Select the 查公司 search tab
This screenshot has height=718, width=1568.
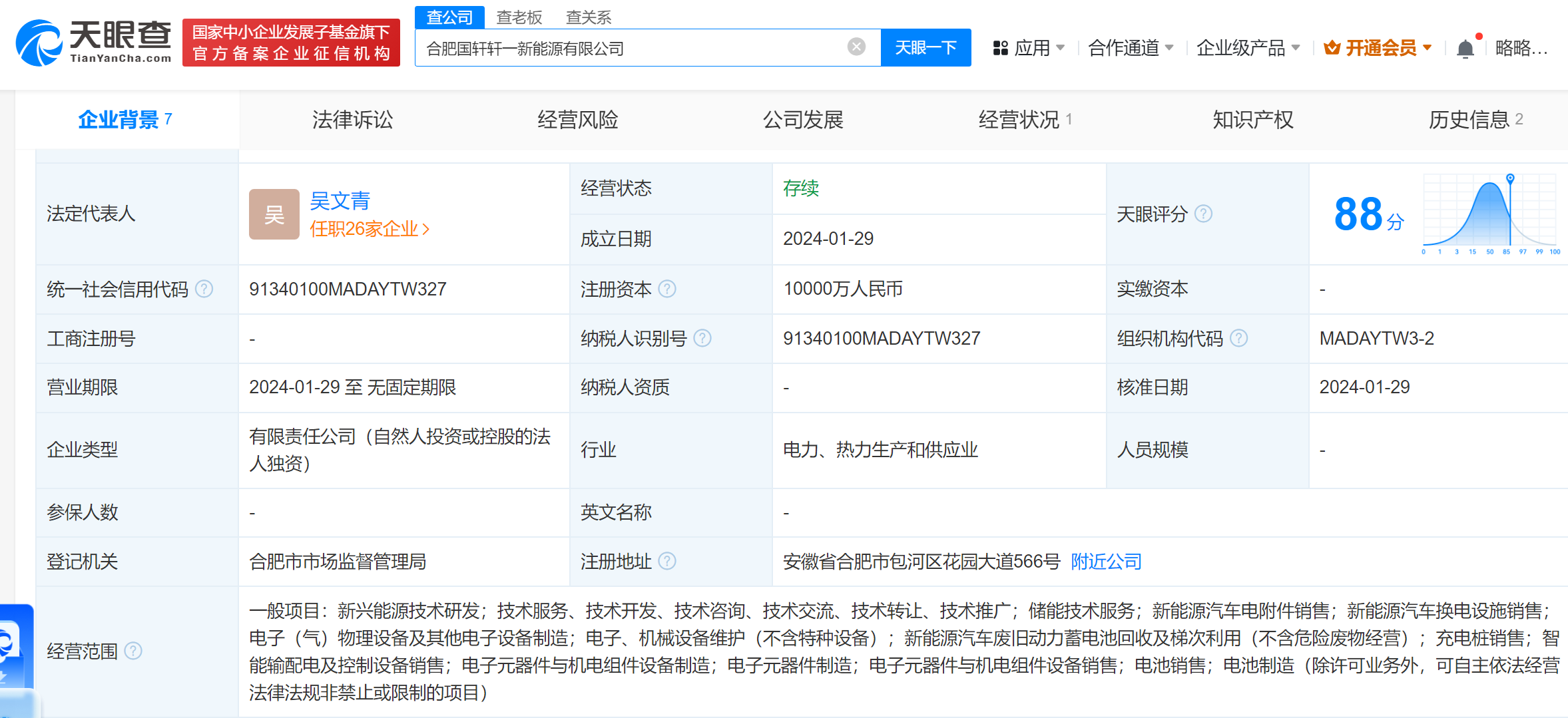click(x=449, y=17)
